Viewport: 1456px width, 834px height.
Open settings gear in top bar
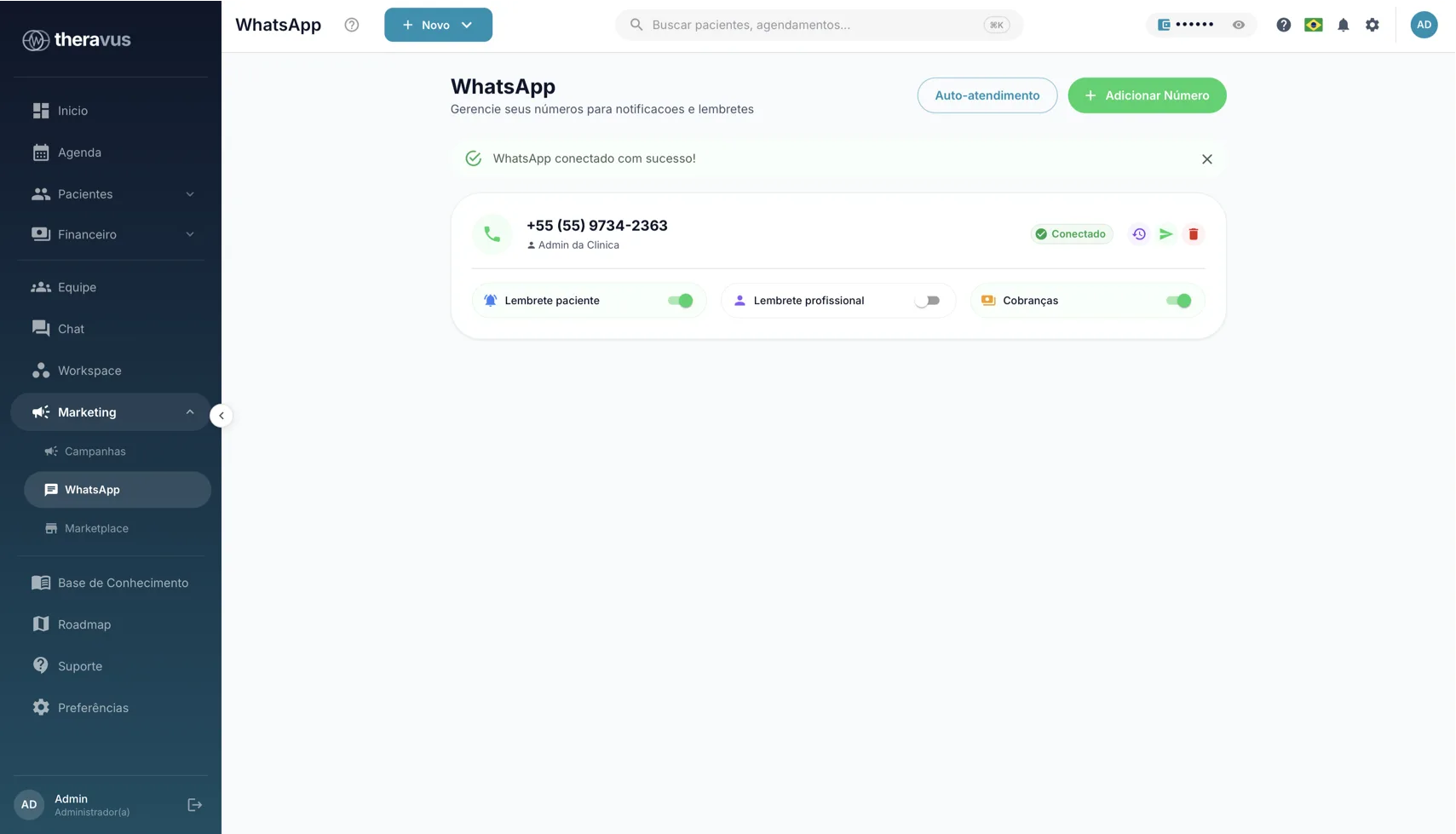click(1372, 25)
